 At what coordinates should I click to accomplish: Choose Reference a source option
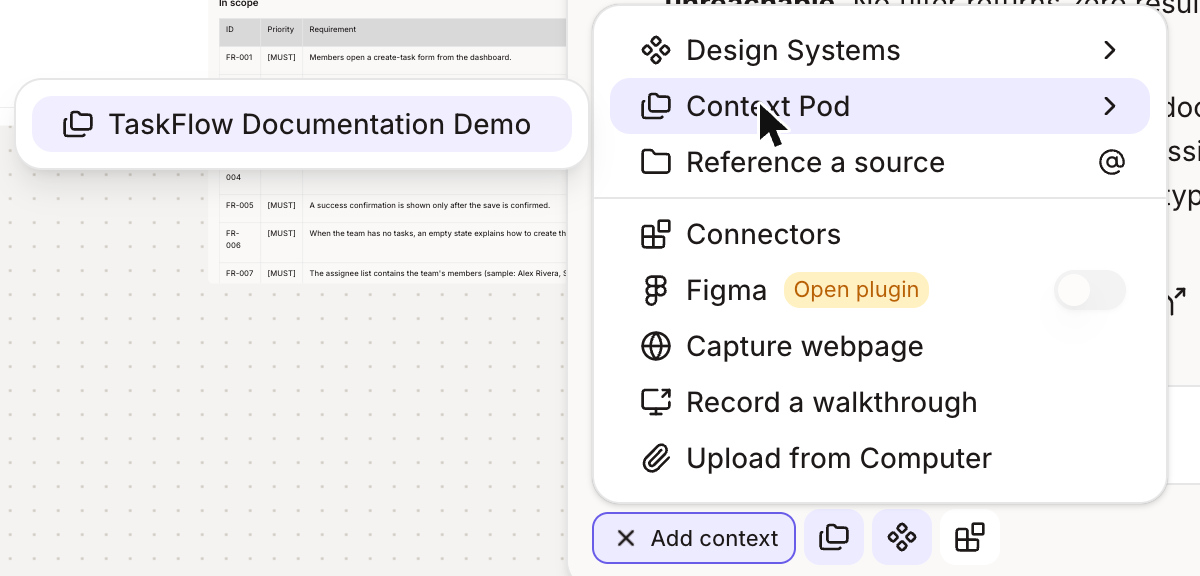pyautogui.click(x=880, y=162)
